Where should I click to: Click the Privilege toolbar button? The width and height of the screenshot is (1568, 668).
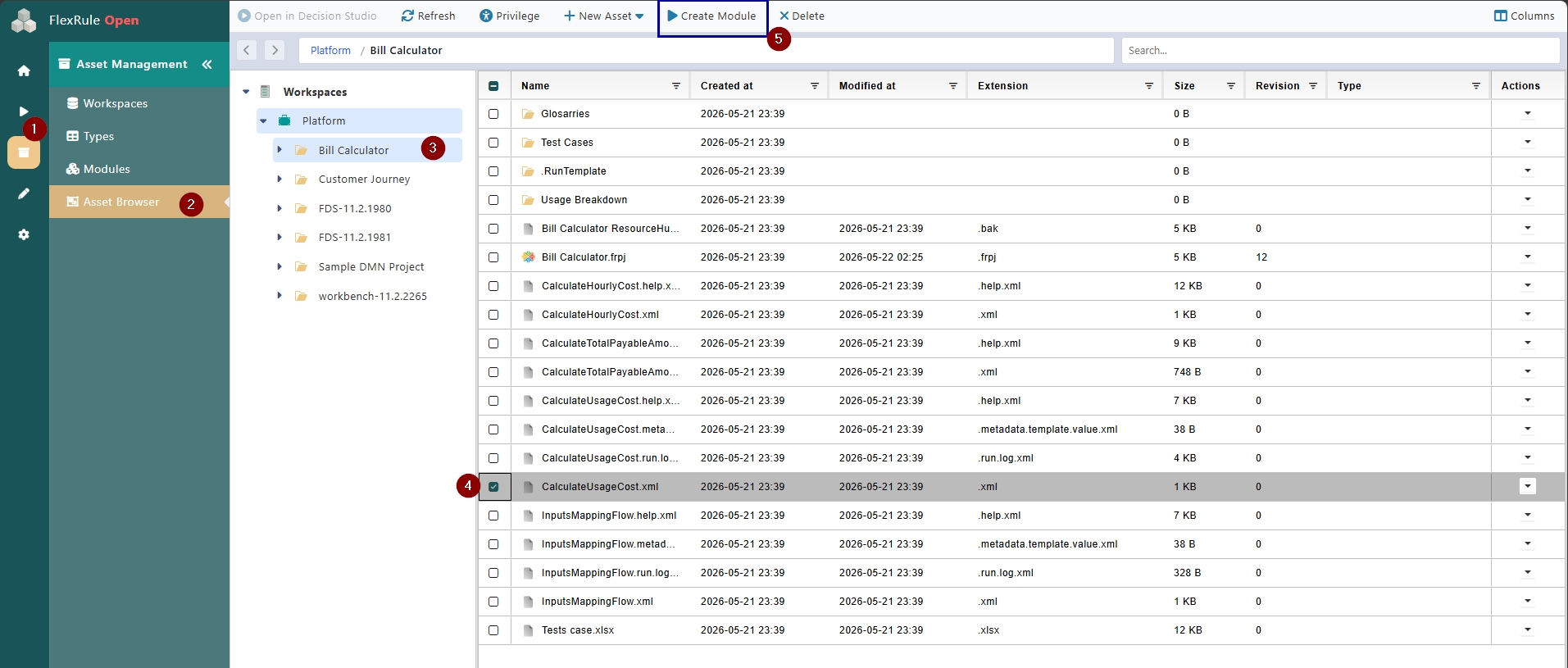click(x=510, y=16)
